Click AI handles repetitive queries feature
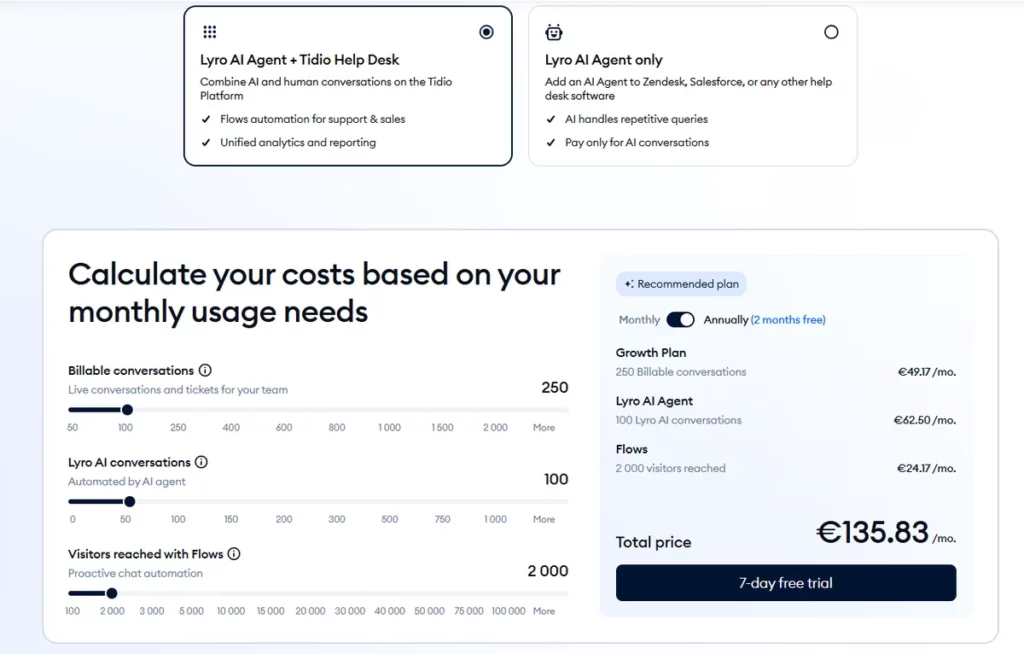1024x654 pixels. point(636,119)
